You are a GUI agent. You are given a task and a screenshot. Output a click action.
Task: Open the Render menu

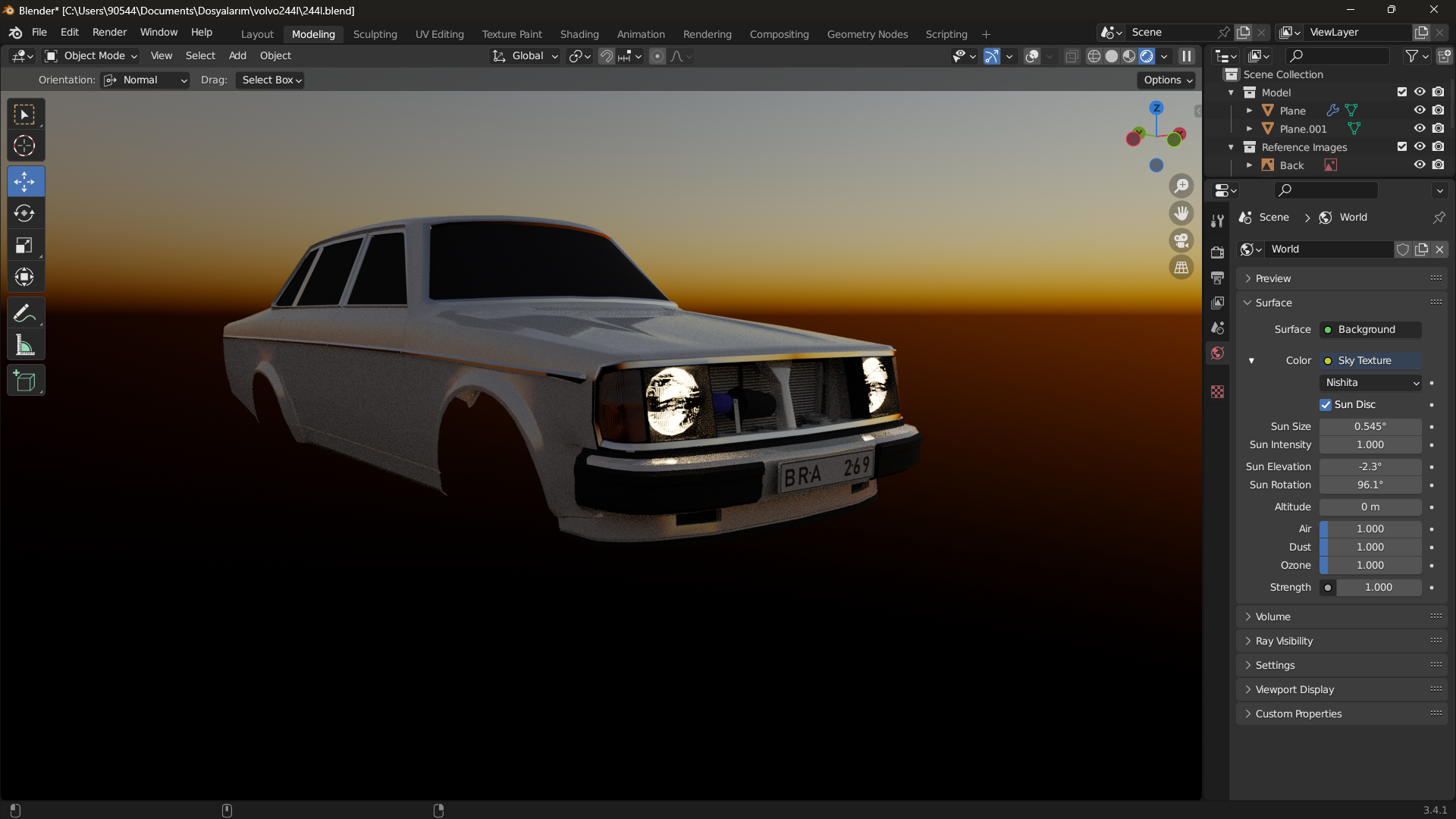coord(109,33)
